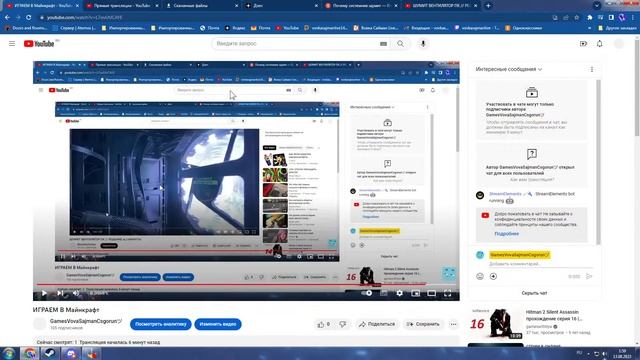Click the browser address bar URL
The image size is (640, 360).
coord(84,18)
